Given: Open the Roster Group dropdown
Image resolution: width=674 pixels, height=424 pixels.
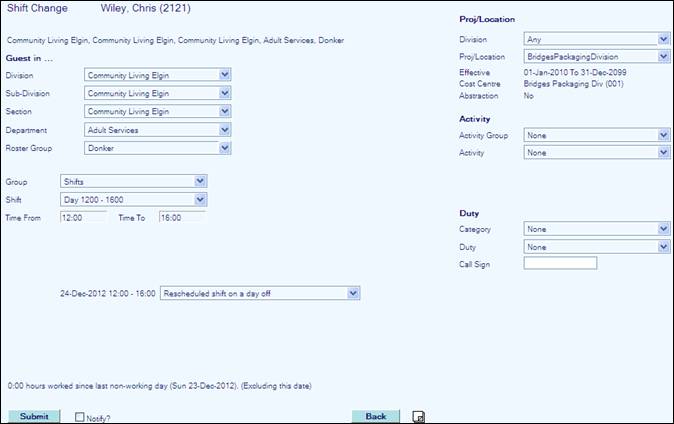Looking at the screenshot, I should click(x=158, y=148).
